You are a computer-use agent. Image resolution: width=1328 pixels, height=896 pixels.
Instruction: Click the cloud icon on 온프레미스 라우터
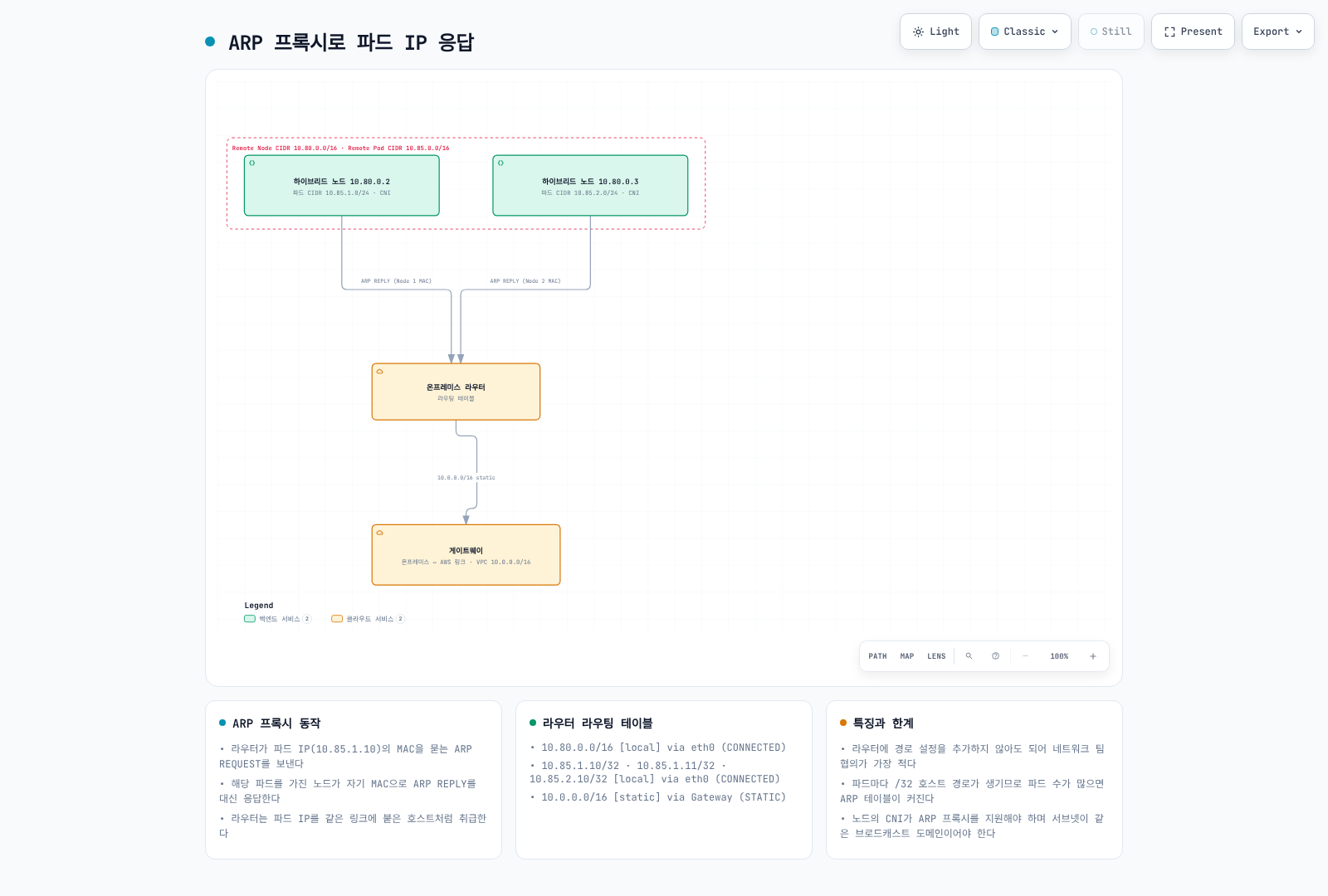(x=380, y=372)
